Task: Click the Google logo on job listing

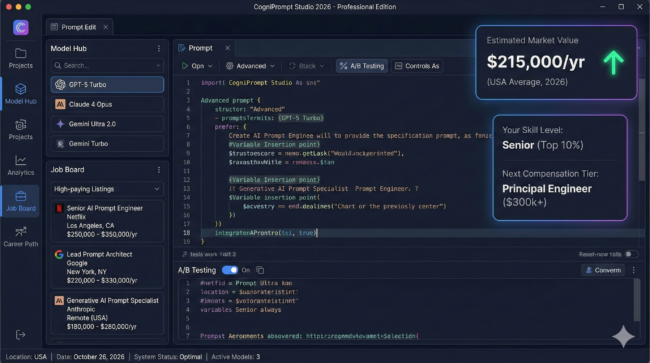Action: pyautogui.click(x=59, y=254)
